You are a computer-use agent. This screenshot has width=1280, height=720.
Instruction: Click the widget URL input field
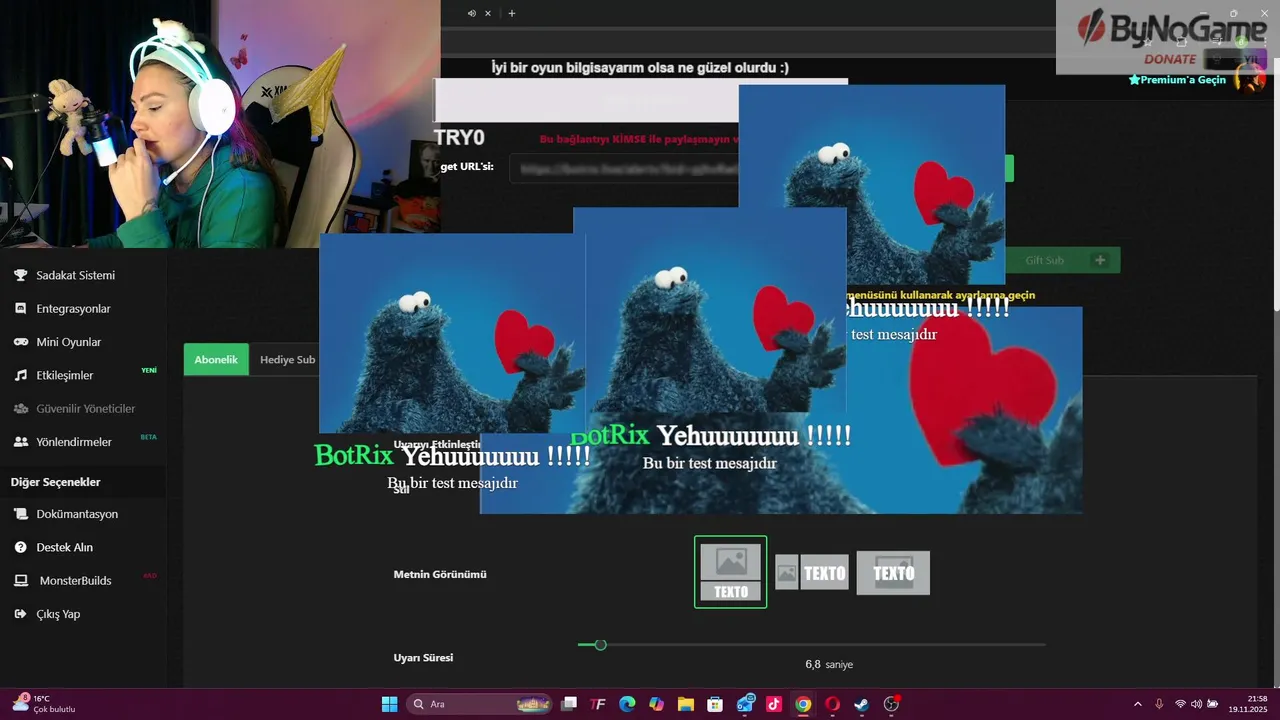[x=623, y=168]
